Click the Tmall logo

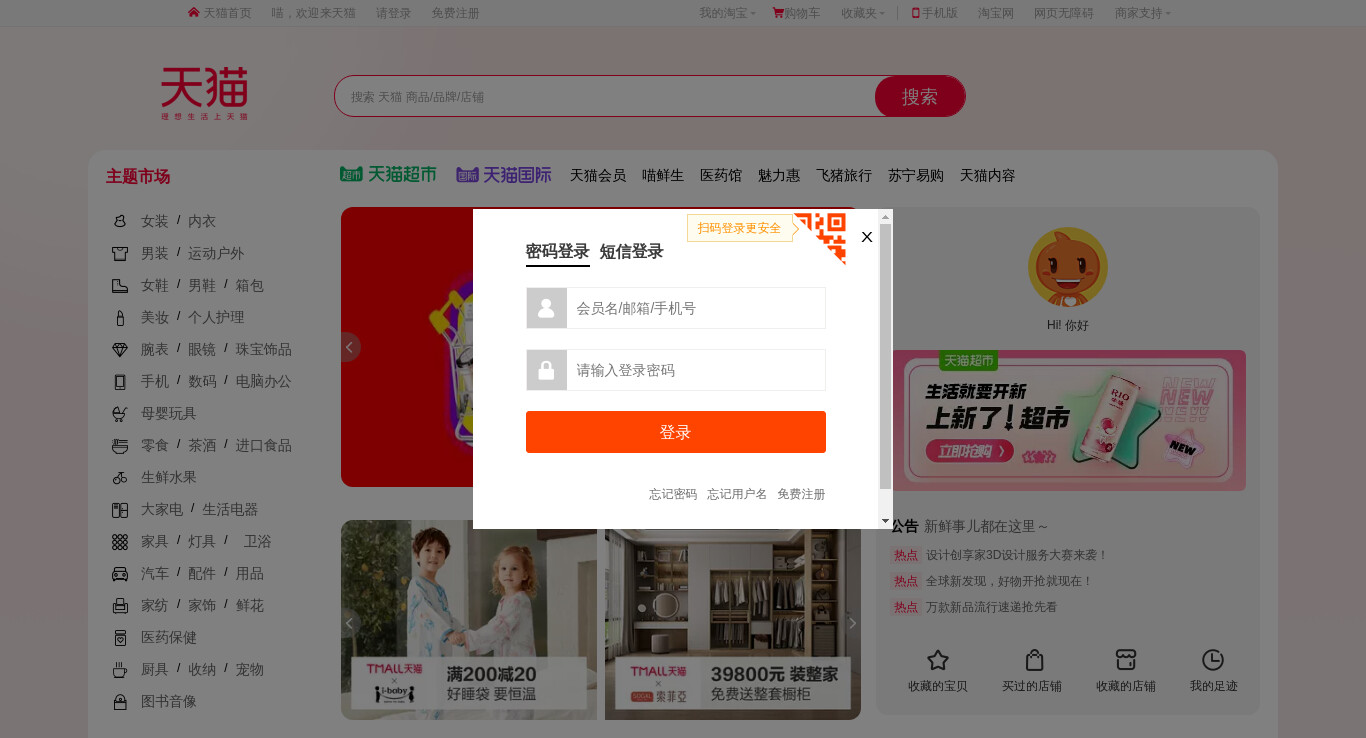204,93
